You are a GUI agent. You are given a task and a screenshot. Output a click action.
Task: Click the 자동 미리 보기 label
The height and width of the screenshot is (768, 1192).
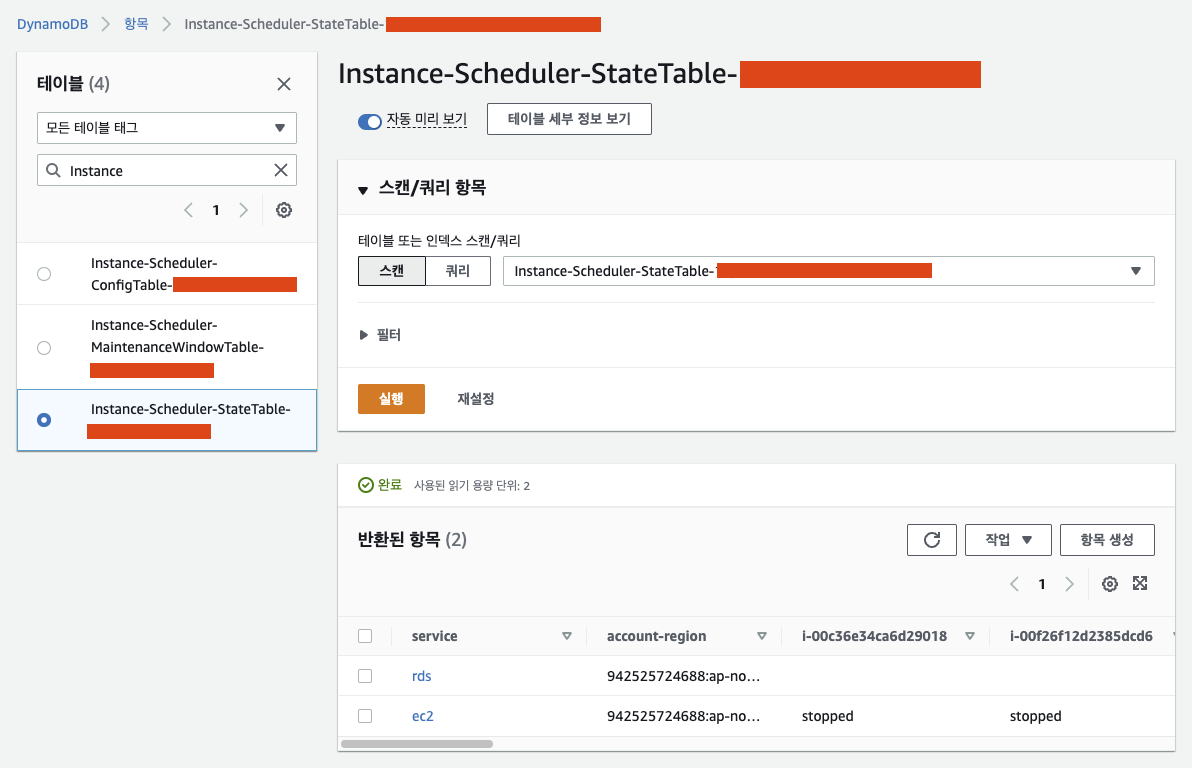pos(426,119)
